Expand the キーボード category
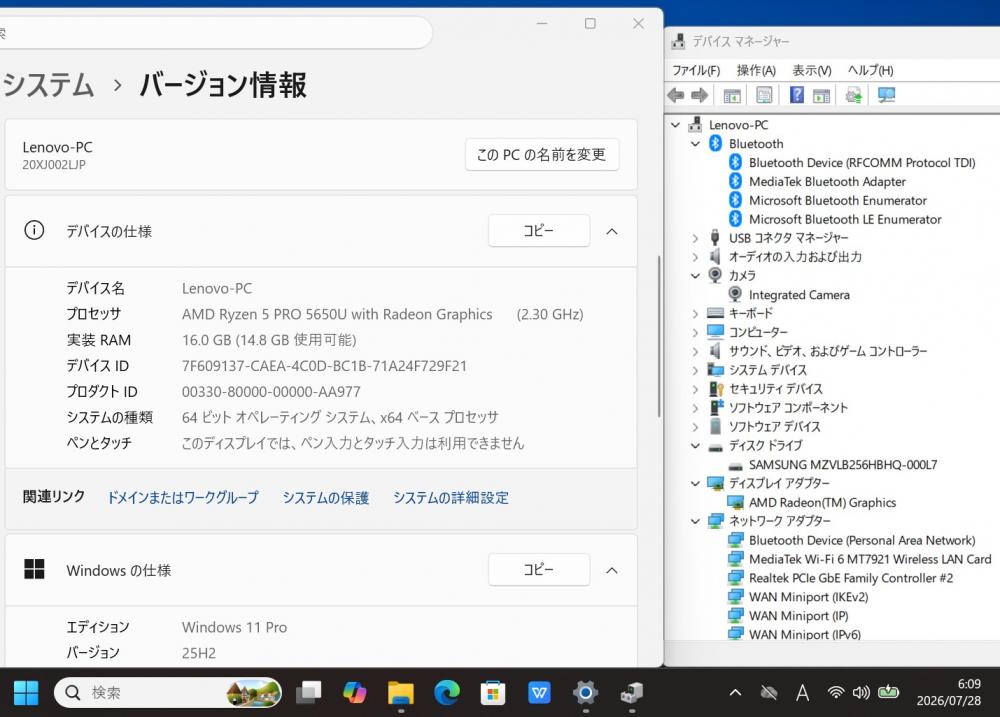Image resolution: width=1000 pixels, height=717 pixels. (695, 314)
